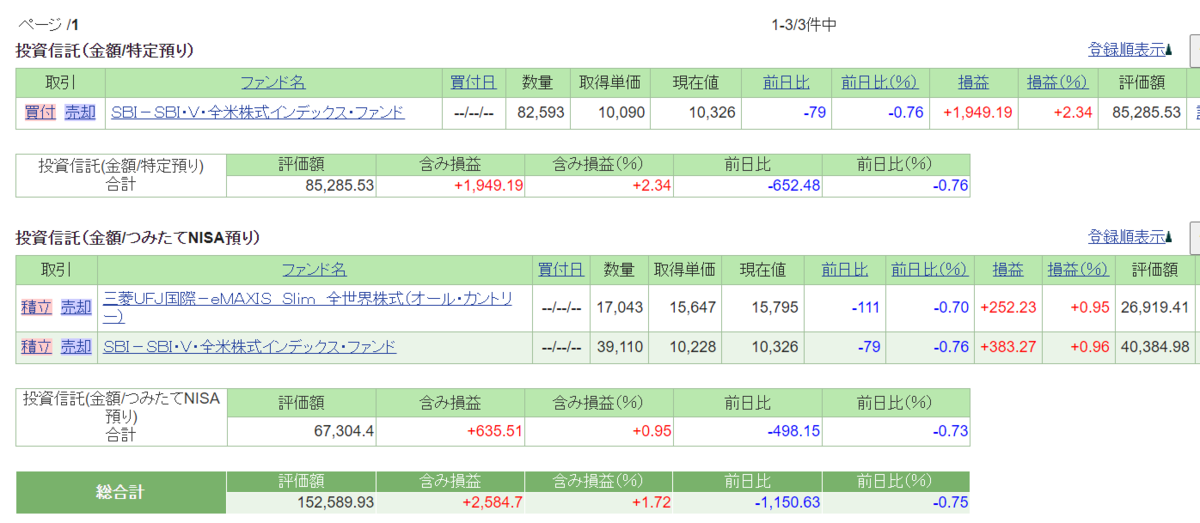
Task: Select the quantity value 82,593
Action: 541,113
